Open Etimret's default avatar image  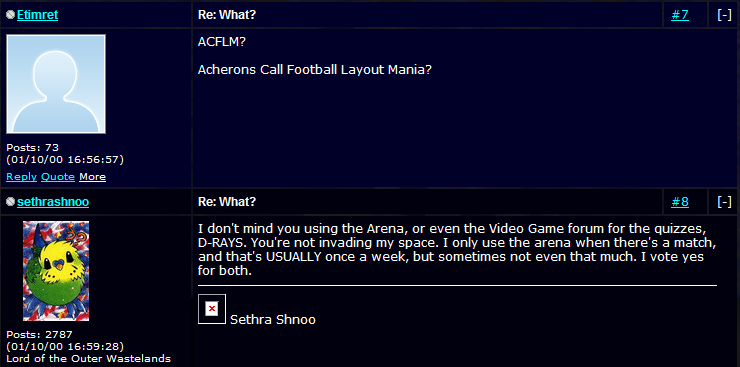click(56, 84)
